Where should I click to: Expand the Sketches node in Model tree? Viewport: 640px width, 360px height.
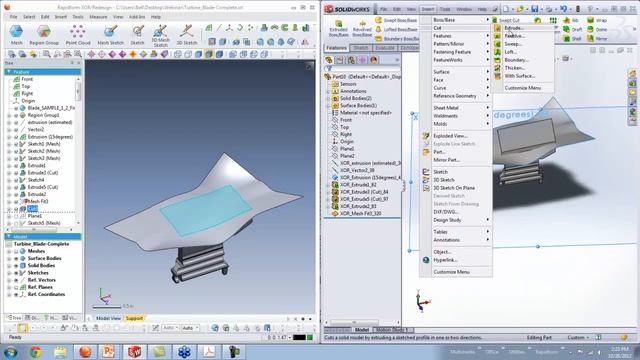click(x=9, y=273)
